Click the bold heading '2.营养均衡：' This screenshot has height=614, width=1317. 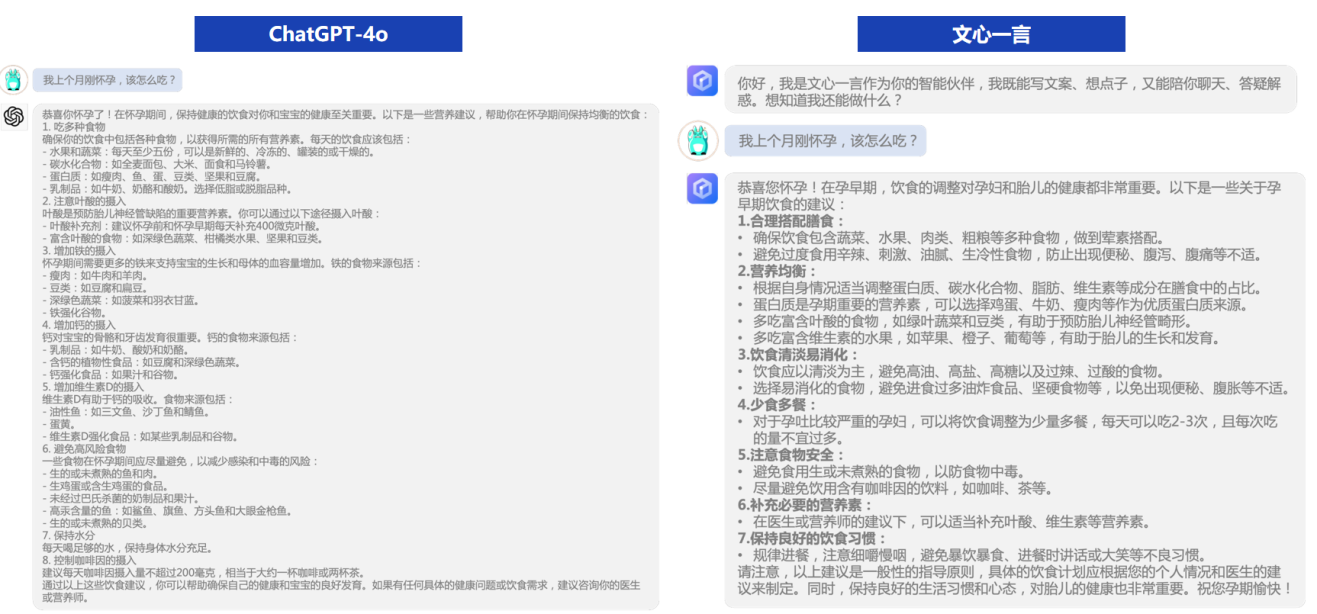[777, 271]
